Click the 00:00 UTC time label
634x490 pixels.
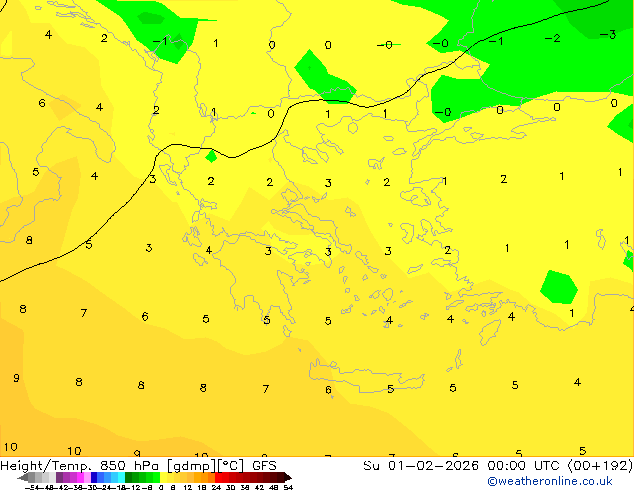point(500,465)
